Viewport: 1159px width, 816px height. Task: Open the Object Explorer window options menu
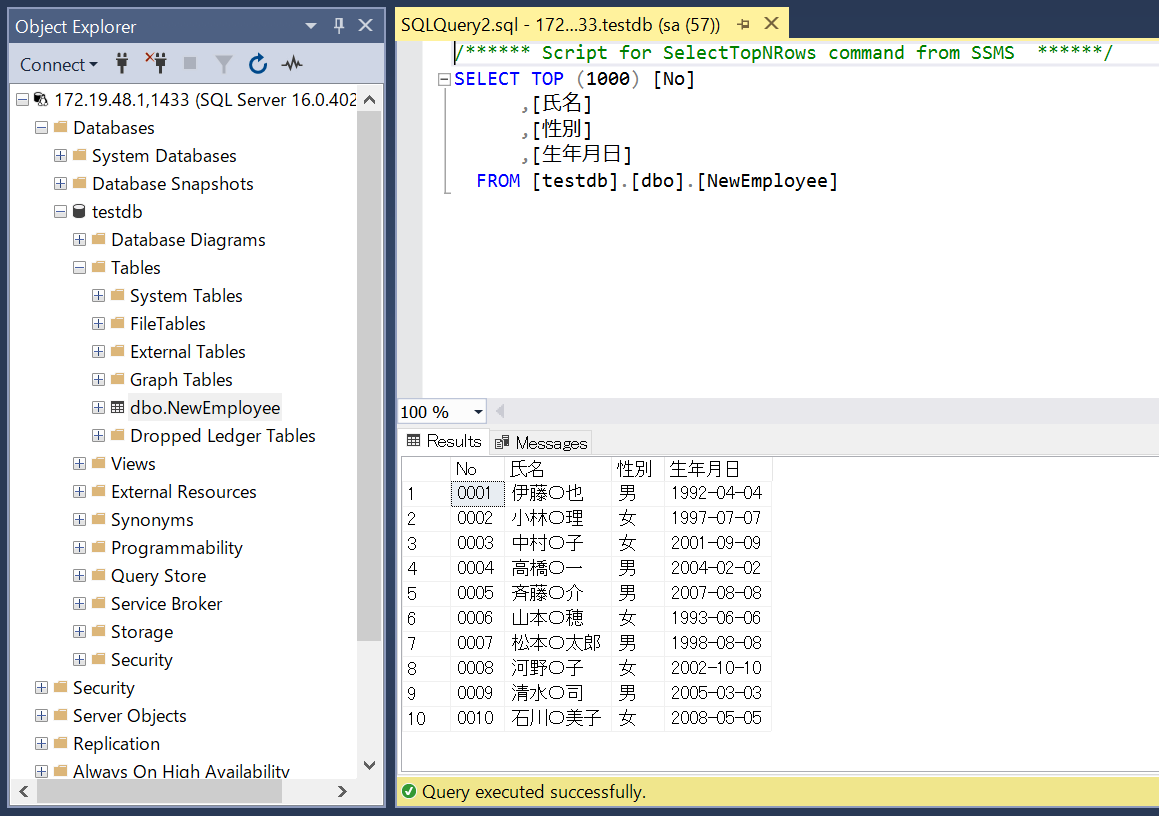click(x=311, y=25)
